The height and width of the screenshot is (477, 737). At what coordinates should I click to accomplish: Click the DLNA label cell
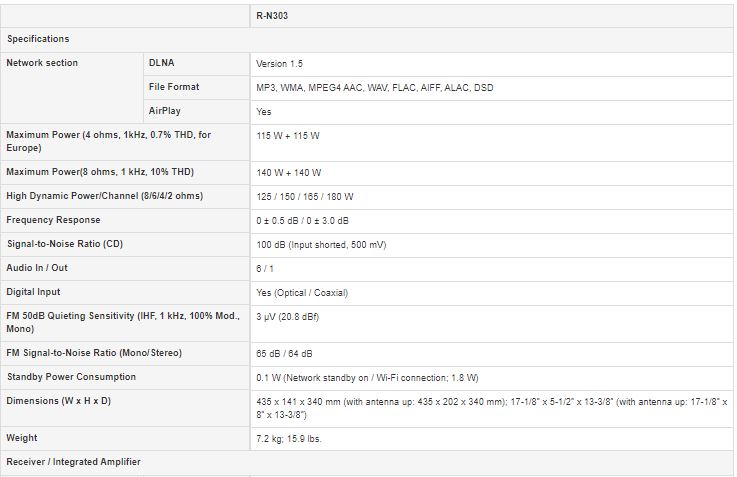[x=161, y=63]
